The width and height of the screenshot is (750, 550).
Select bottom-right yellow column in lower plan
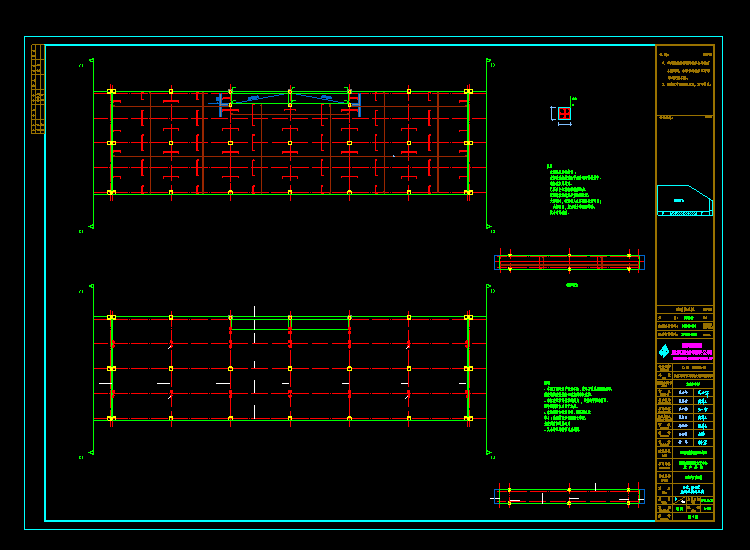coord(468,418)
